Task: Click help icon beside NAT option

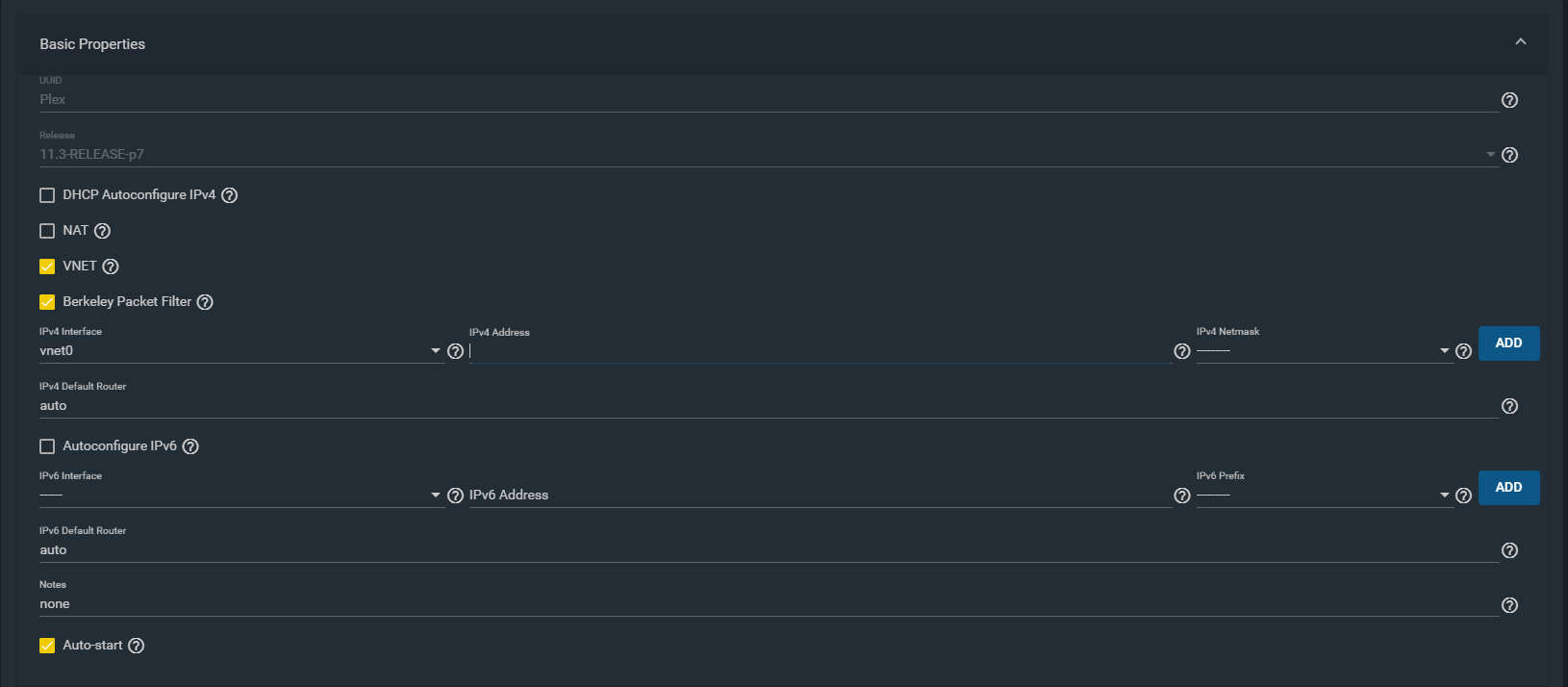Action: click(102, 231)
